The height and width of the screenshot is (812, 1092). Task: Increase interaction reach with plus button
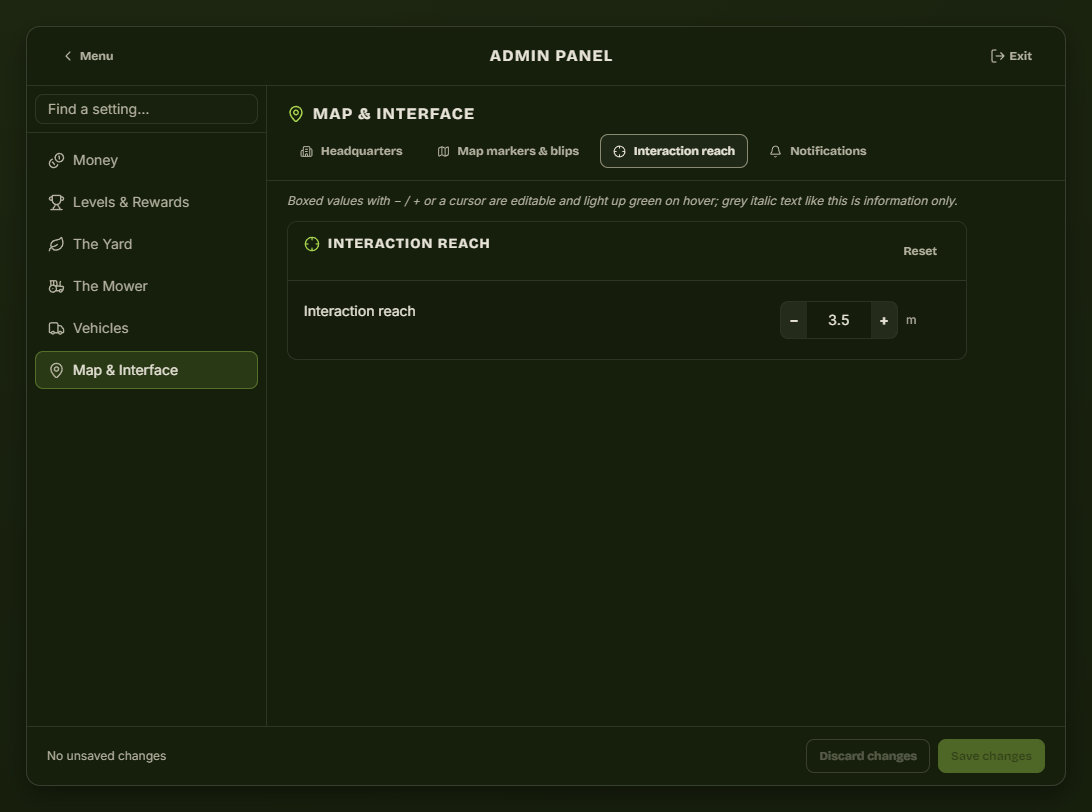pos(884,320)
